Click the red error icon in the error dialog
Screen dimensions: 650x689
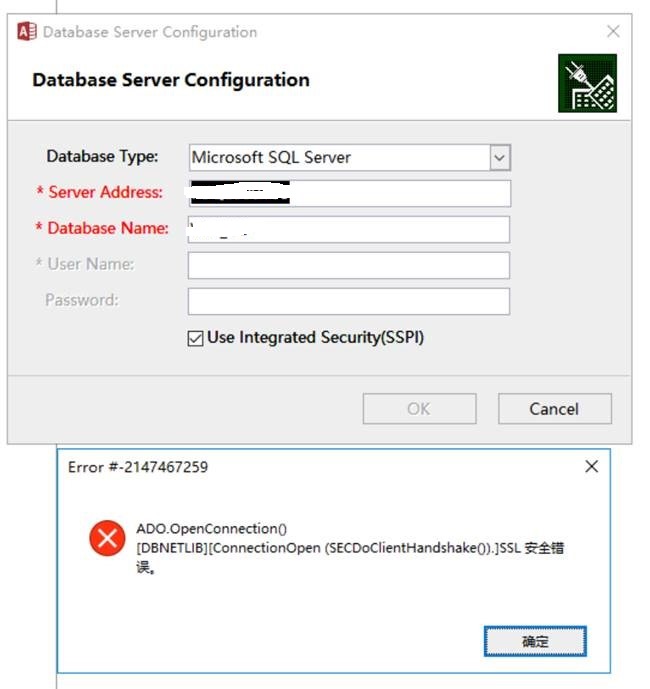tap(107, 538)
